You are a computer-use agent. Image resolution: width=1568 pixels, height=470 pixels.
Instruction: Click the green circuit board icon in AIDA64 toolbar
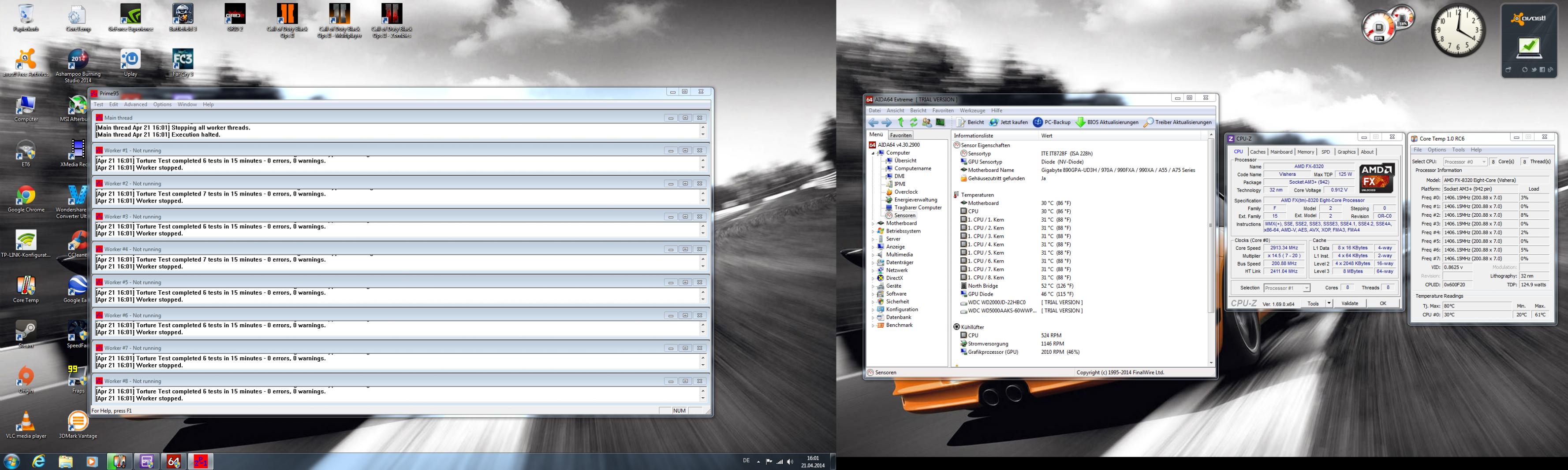click(x=941, y=122)
